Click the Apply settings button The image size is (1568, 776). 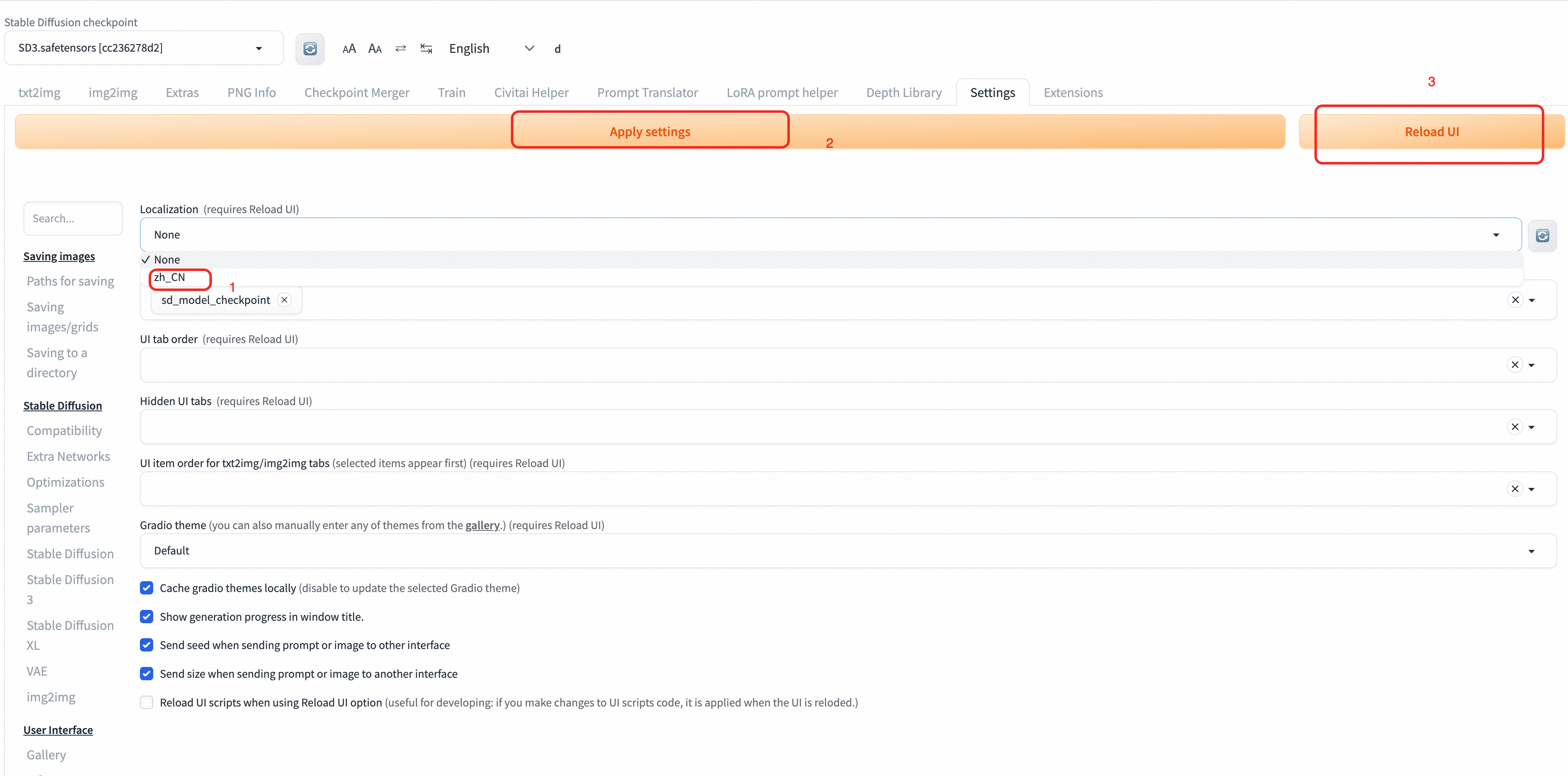coord(650,132)
